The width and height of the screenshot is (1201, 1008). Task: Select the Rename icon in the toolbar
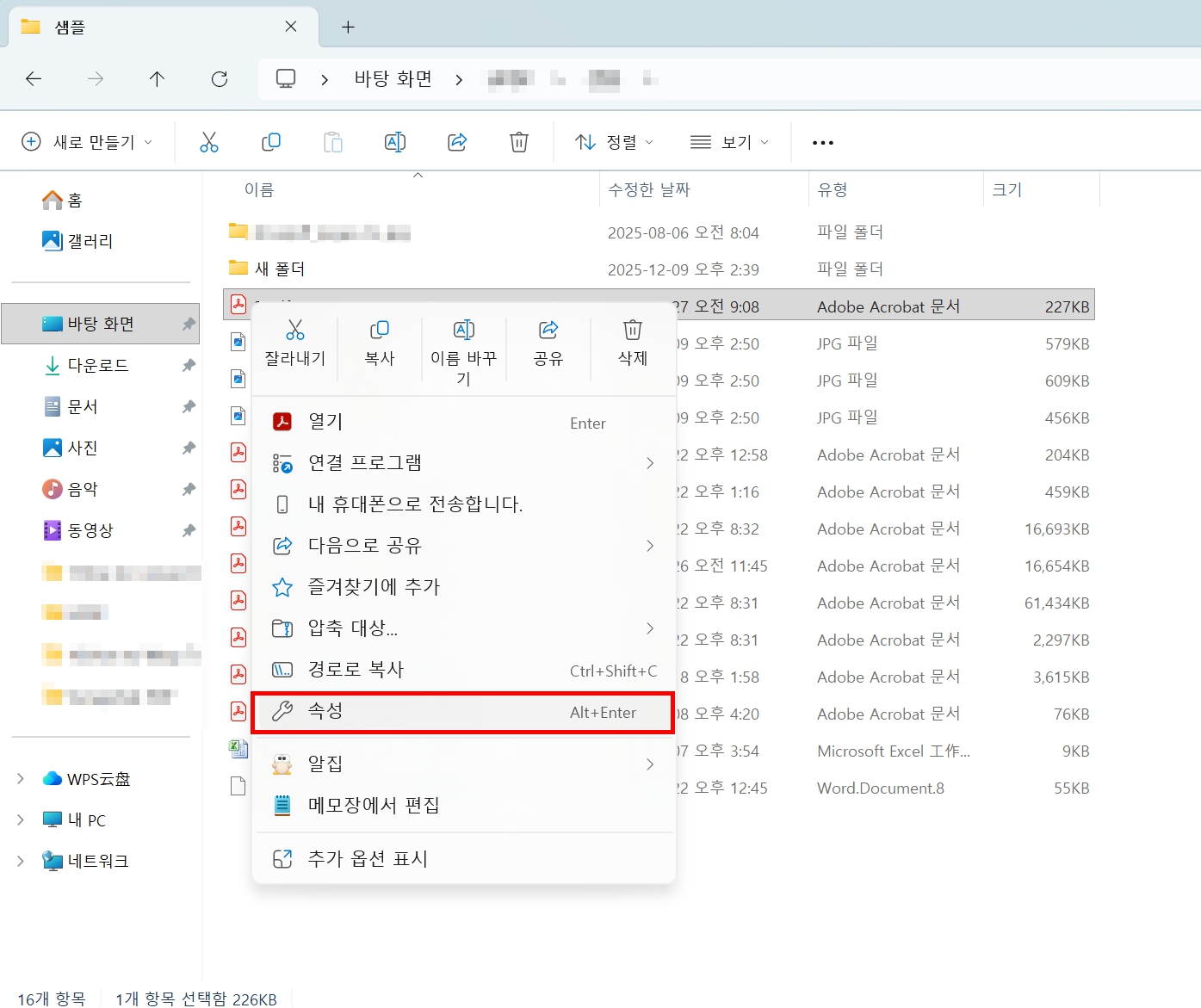pyautogui.click(x=395, y=142)
